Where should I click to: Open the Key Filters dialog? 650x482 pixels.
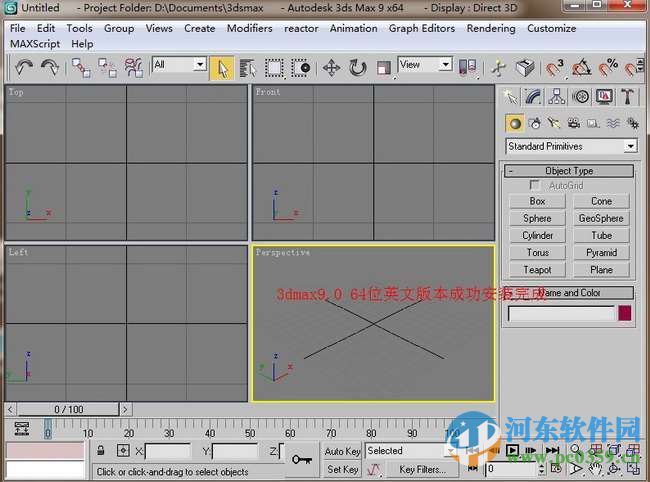[422, 470]
